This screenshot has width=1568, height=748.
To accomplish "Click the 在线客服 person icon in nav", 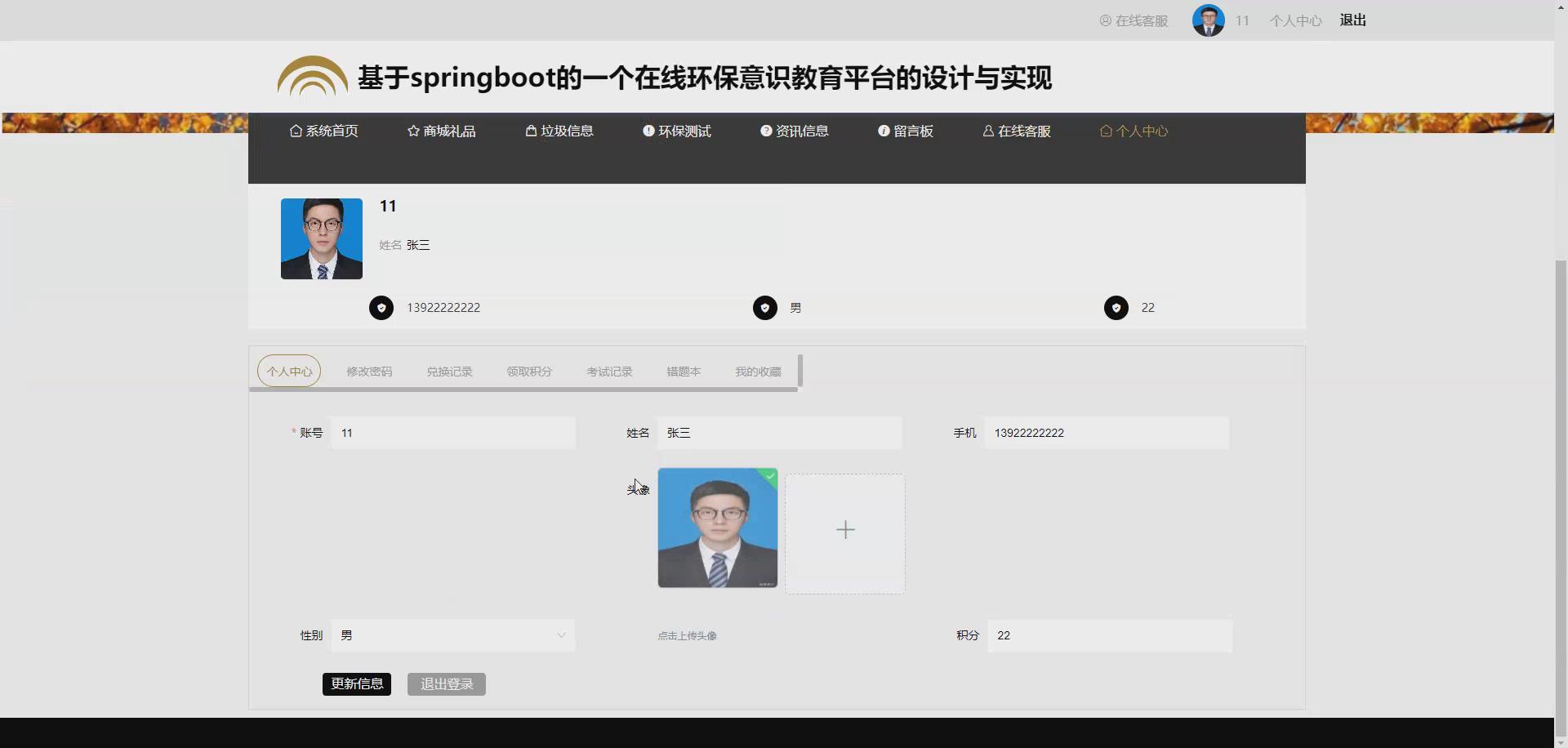I will pyautogui.click(x=988, y=131).
